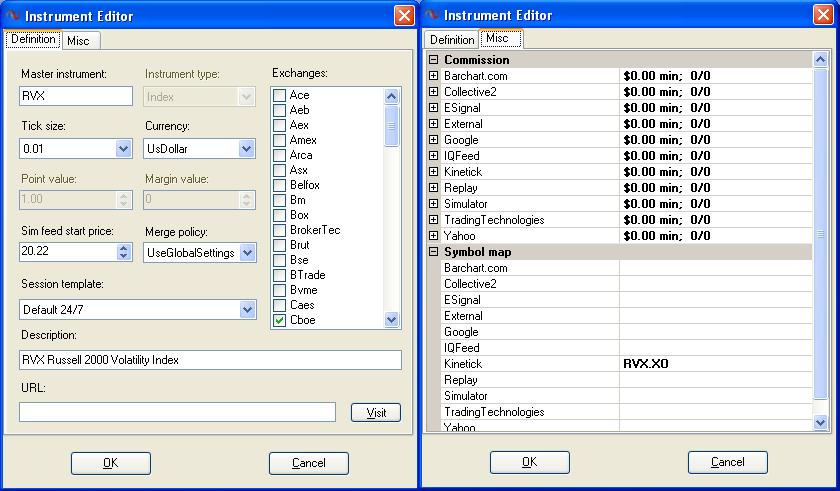Collapse the Commission section

click(433, 60)
